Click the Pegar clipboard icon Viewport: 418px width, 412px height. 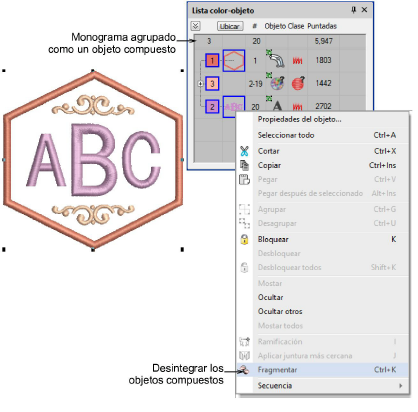(244, 179)
